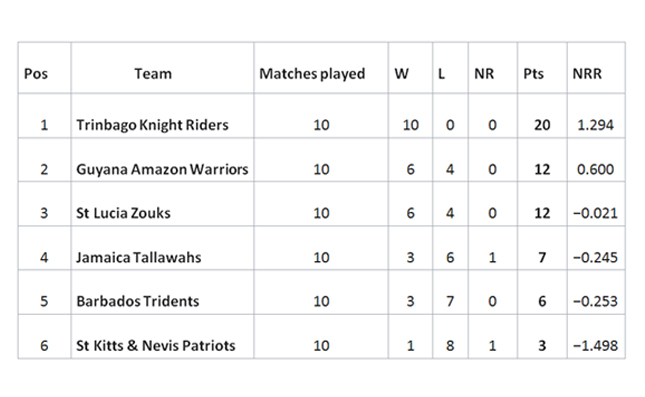Click Guyana Amazon Warriors team name
645x397 pixels.
tap(162, 169)
